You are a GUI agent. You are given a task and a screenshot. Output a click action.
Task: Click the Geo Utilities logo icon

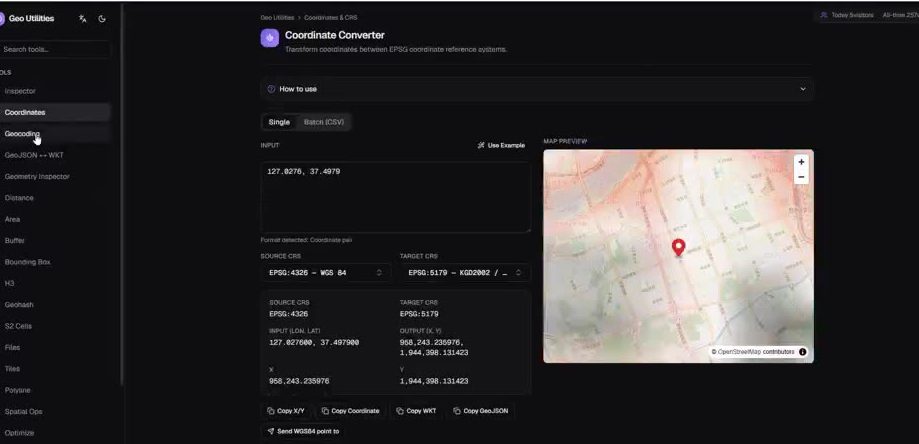tap(2, 19)
